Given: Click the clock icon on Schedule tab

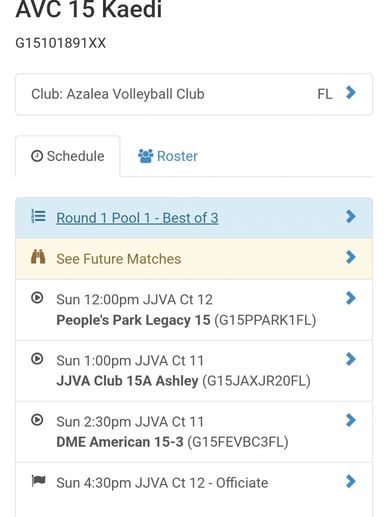Looking at the screenshot, I should (37, 156).
